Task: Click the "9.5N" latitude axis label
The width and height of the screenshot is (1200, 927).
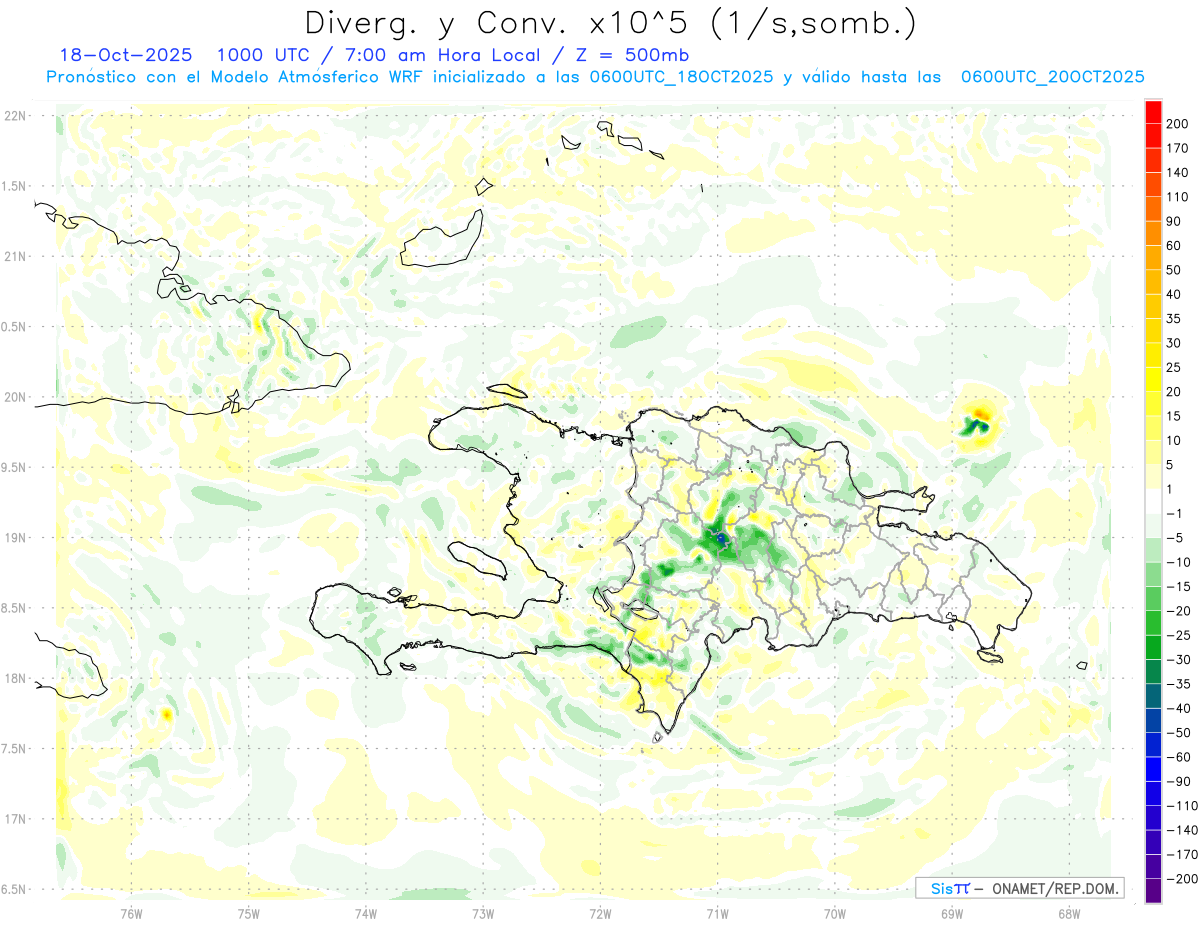Action: pos(15,467)
